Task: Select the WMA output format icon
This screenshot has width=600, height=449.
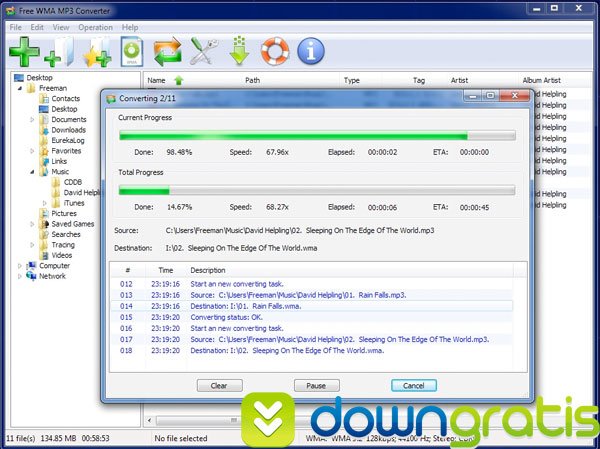Action: click(131, 52)
